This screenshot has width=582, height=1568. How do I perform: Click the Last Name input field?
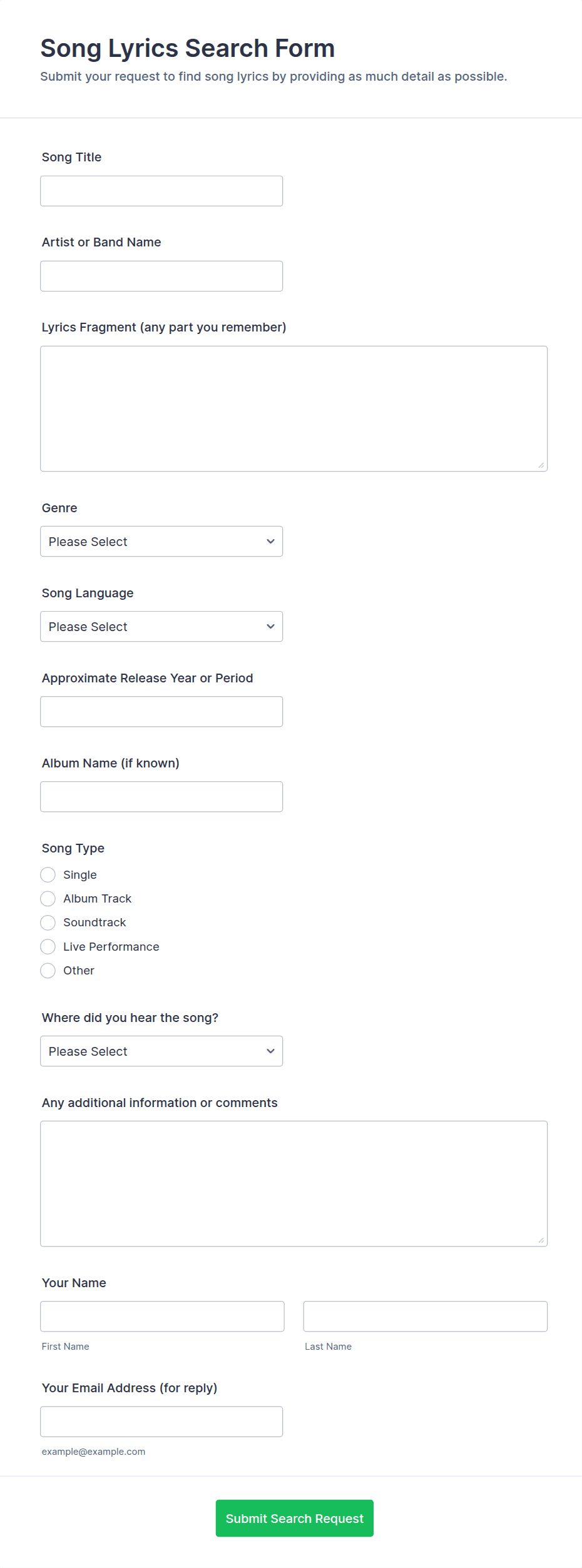(x=425, y=1316)
